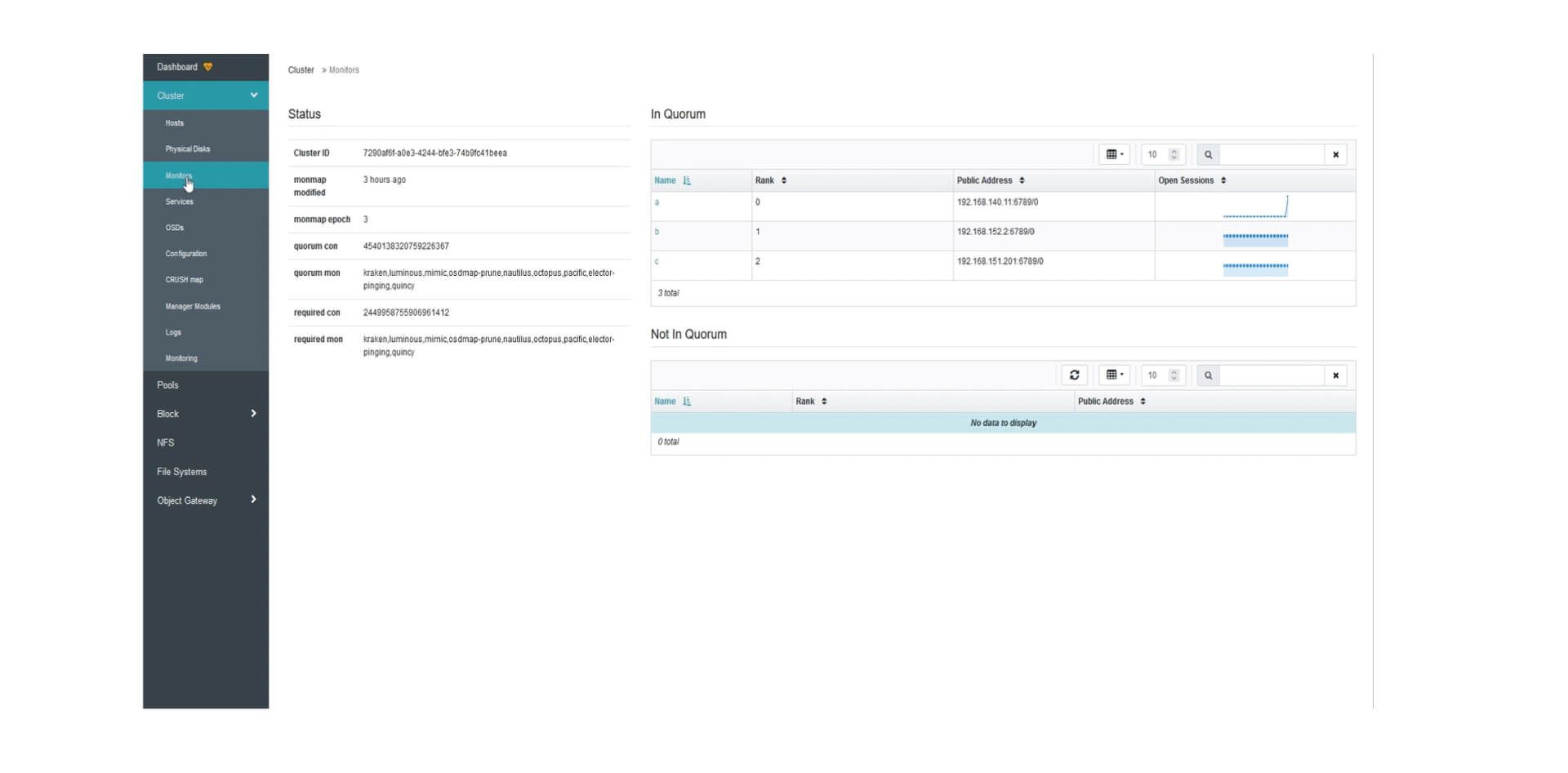Click the '3 total' footer text
The image size is (1568, 773).
coord(668,293)
